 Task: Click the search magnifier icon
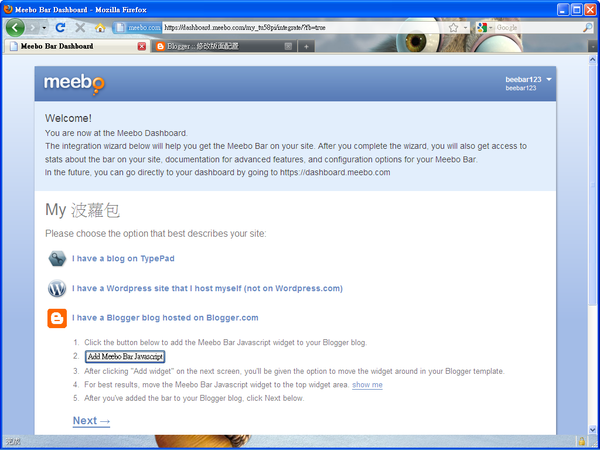588,28
